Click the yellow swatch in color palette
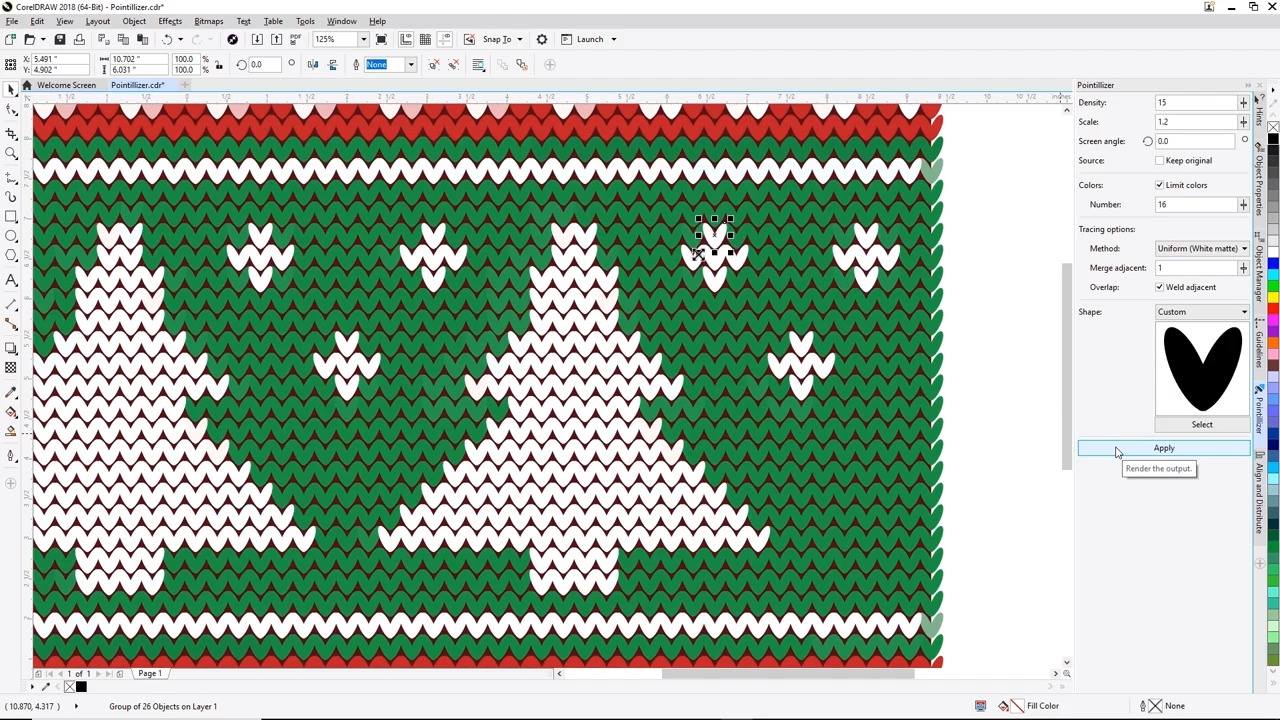 pyautogui.click(x=1273, y=298)
